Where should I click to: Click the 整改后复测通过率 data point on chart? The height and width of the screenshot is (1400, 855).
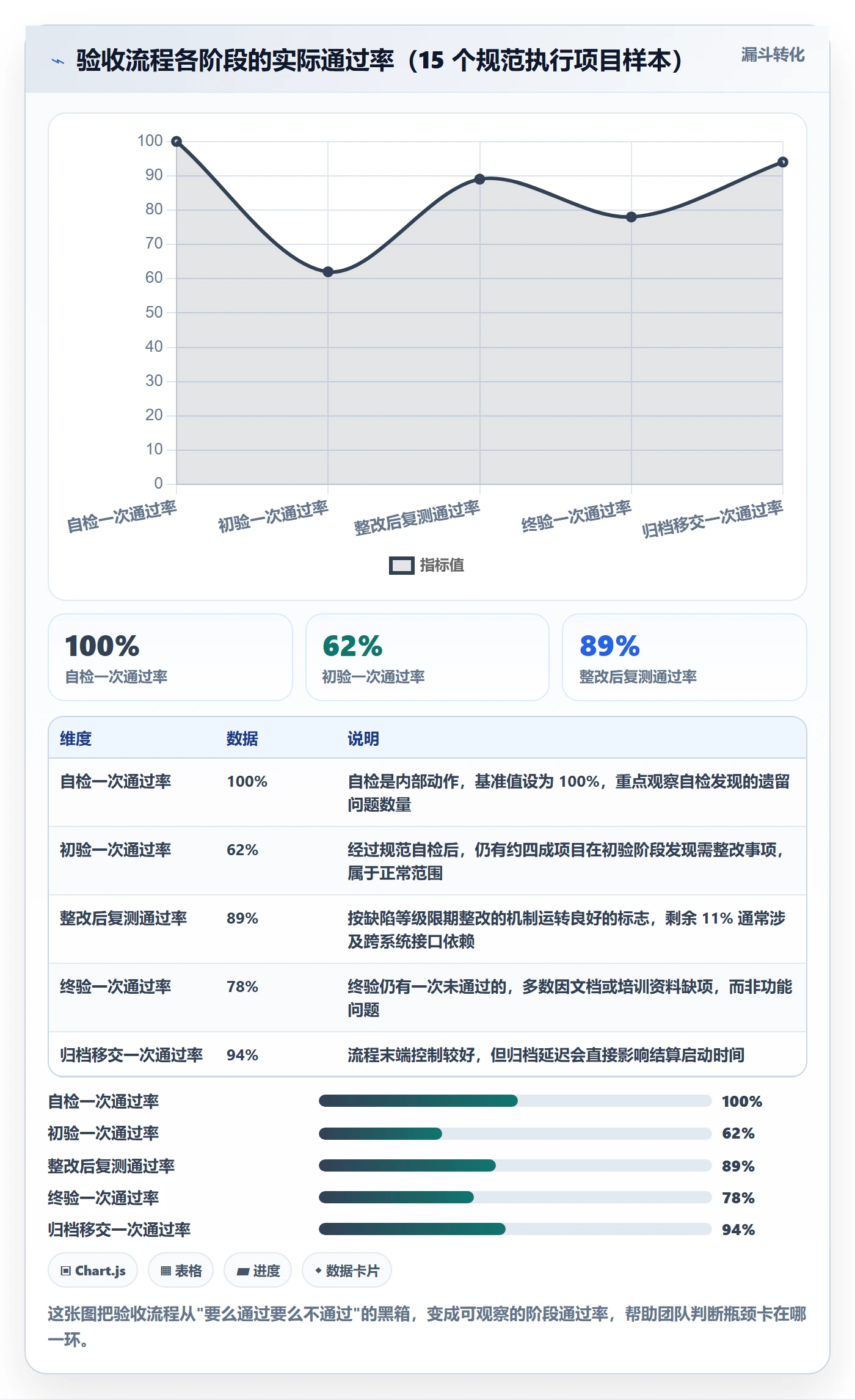coord(479,180)
